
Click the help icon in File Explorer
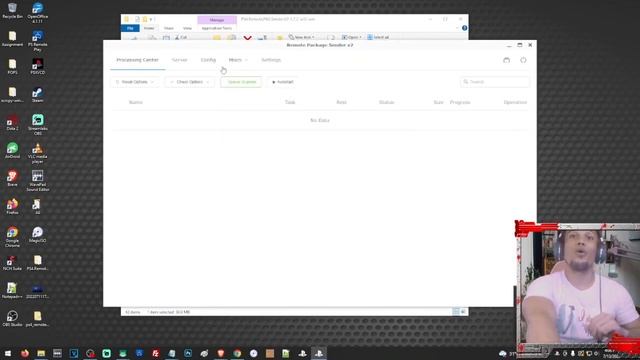(x=464, y=28)
